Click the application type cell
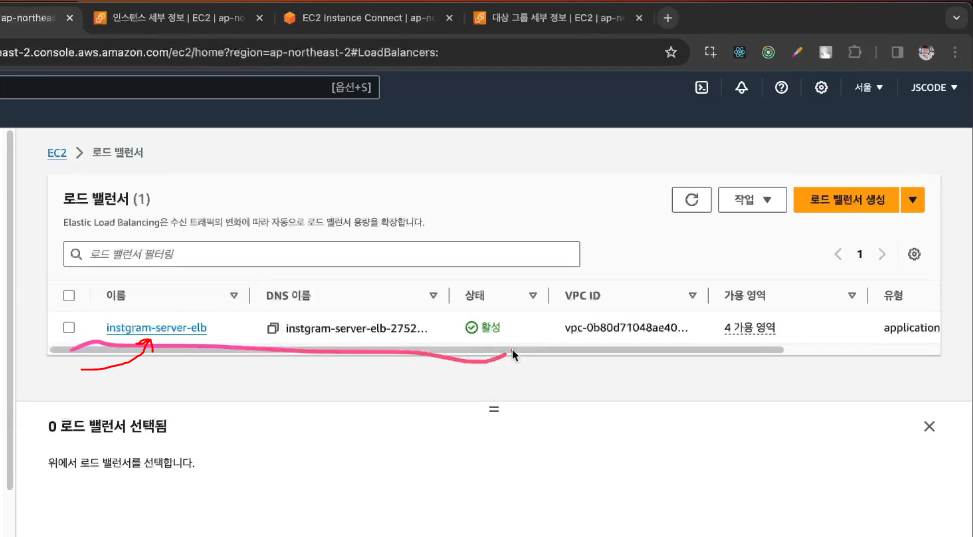973x537 pixels. click(x=912, y=328)
